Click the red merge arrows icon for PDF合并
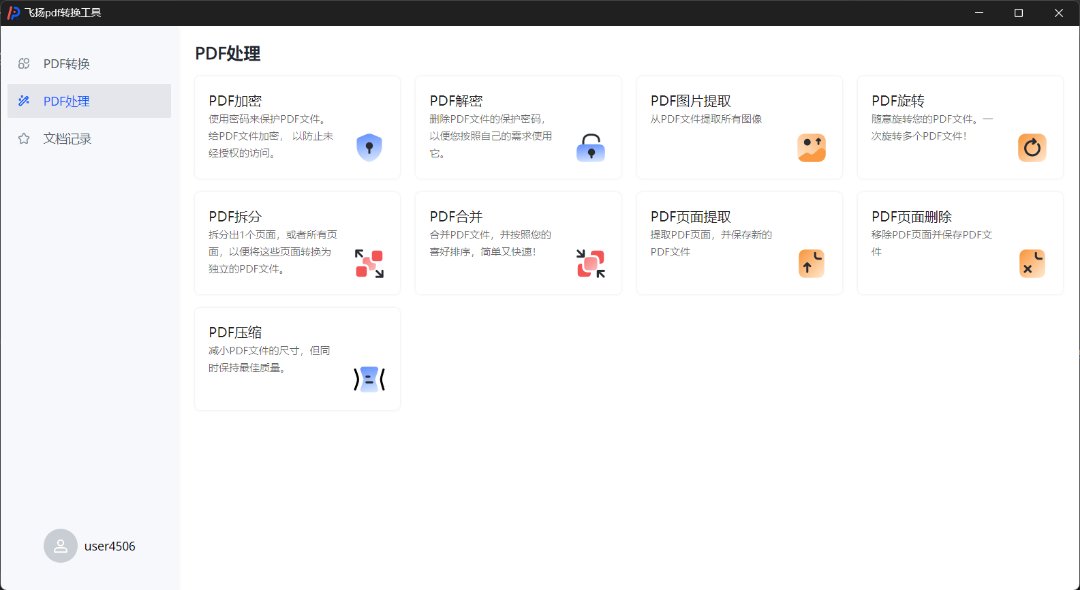1080x590 pixels. [x=590, y=264]
